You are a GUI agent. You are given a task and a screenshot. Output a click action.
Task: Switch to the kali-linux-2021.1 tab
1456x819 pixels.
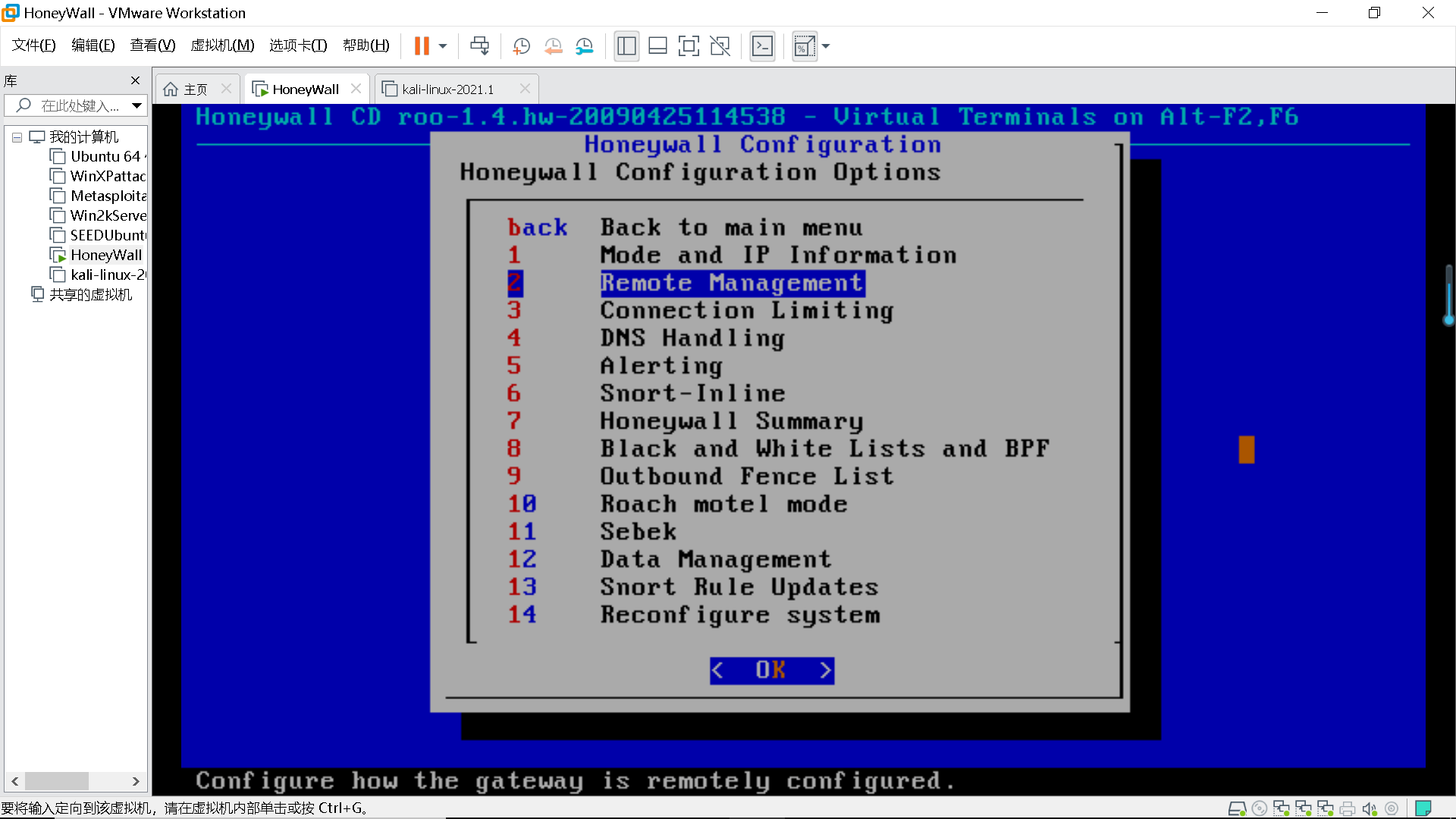tap(447, 89)
